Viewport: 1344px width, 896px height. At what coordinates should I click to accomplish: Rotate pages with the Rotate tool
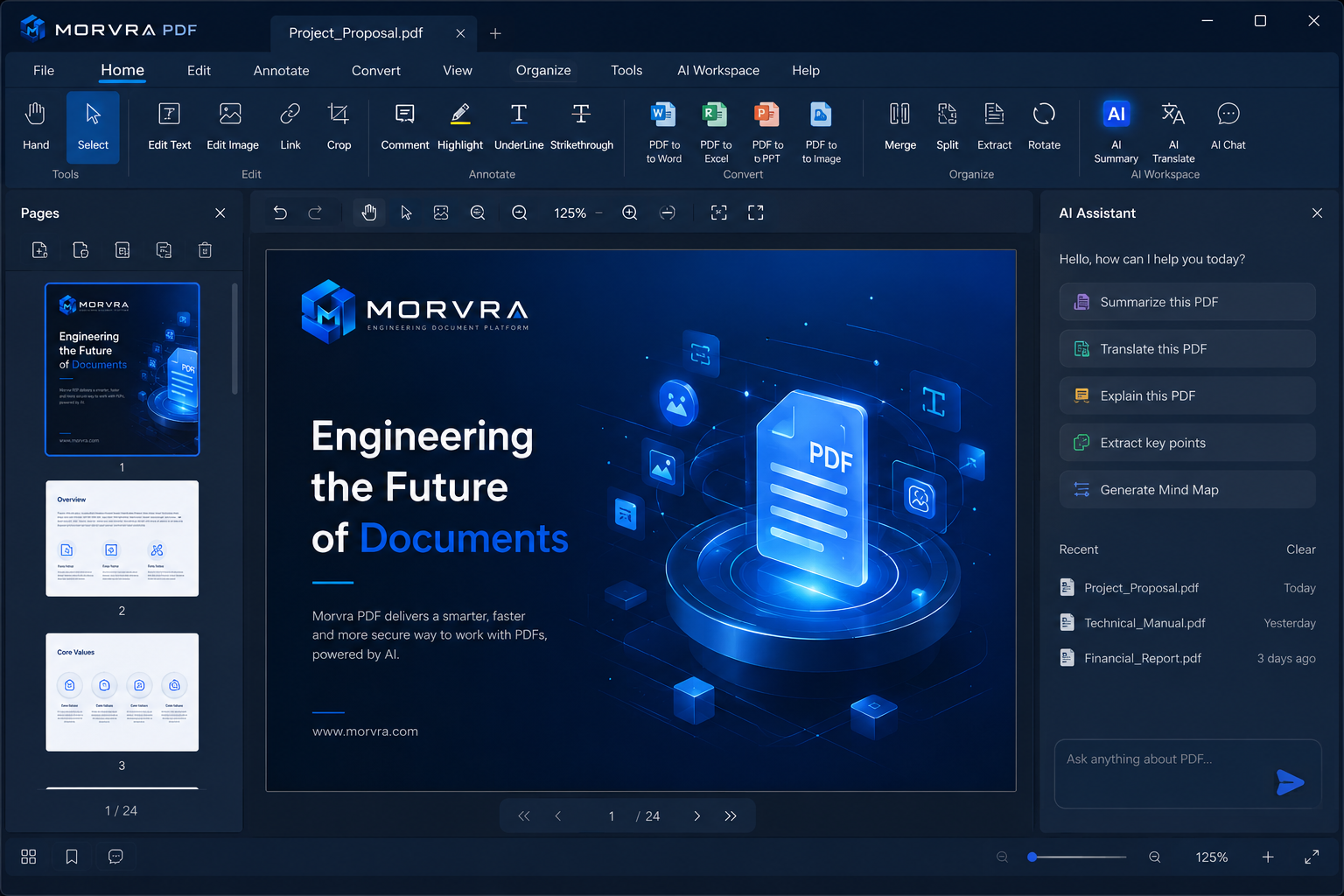click(x=1044, y=126)
